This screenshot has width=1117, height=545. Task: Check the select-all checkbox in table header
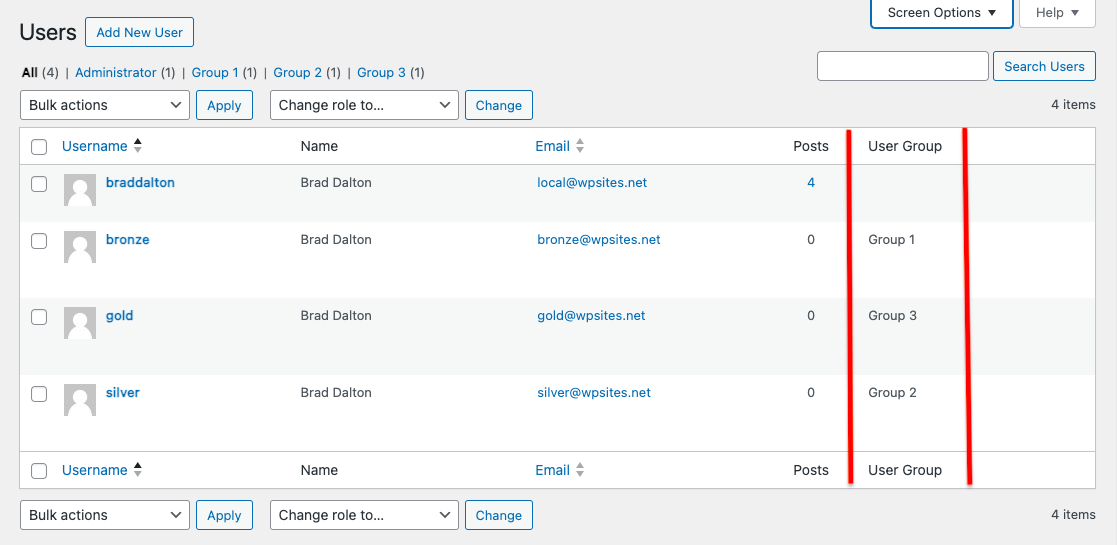39,147
